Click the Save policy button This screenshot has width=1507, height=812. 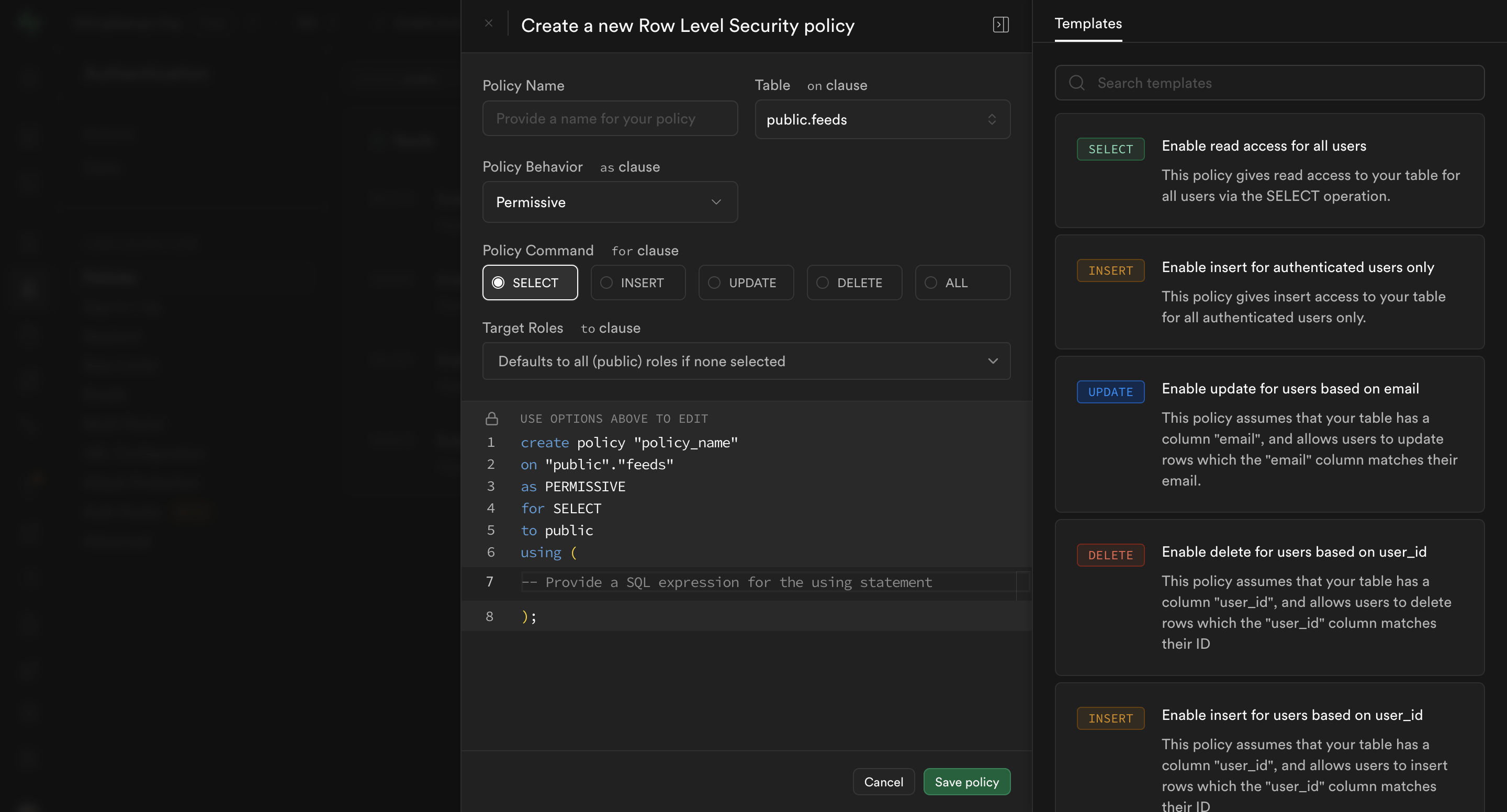coord(966,782)
